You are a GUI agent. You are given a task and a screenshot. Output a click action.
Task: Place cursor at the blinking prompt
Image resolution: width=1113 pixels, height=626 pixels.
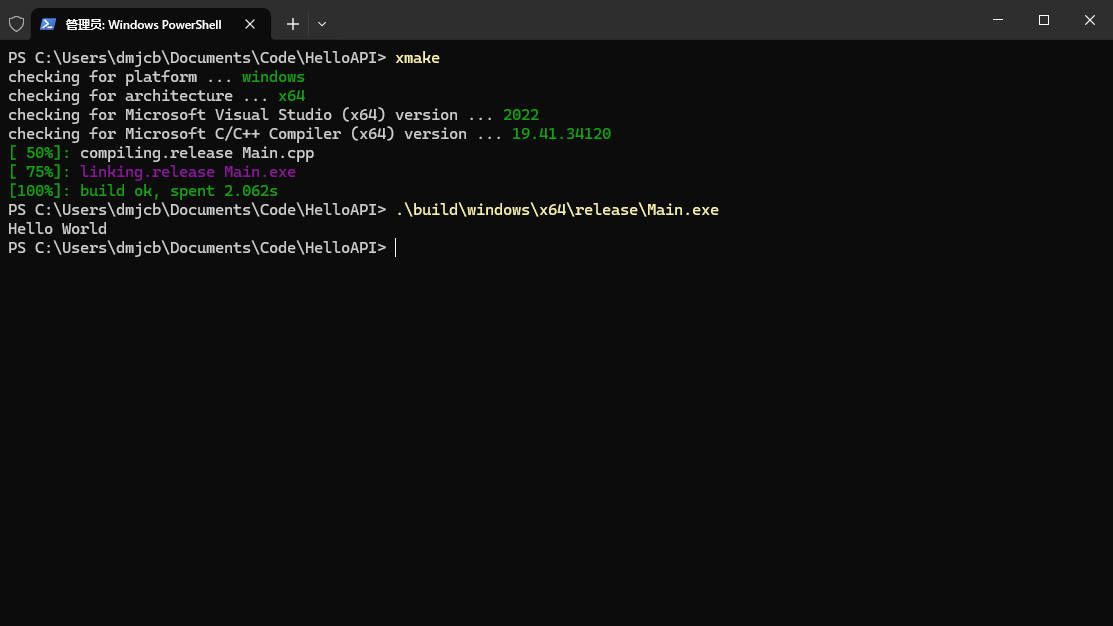click(396, 247)
